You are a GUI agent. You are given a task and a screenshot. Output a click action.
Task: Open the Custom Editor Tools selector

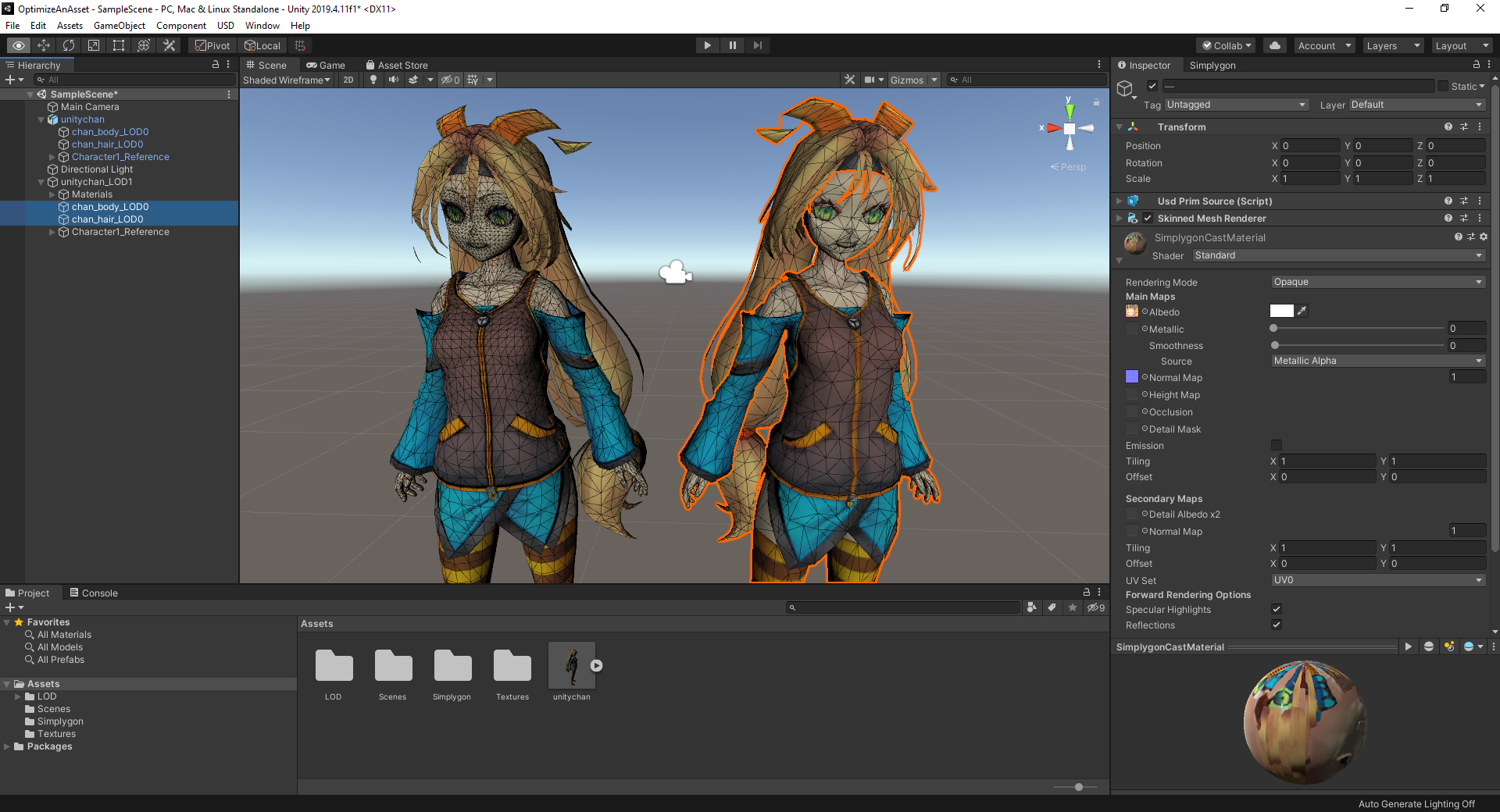click(169, 45)
